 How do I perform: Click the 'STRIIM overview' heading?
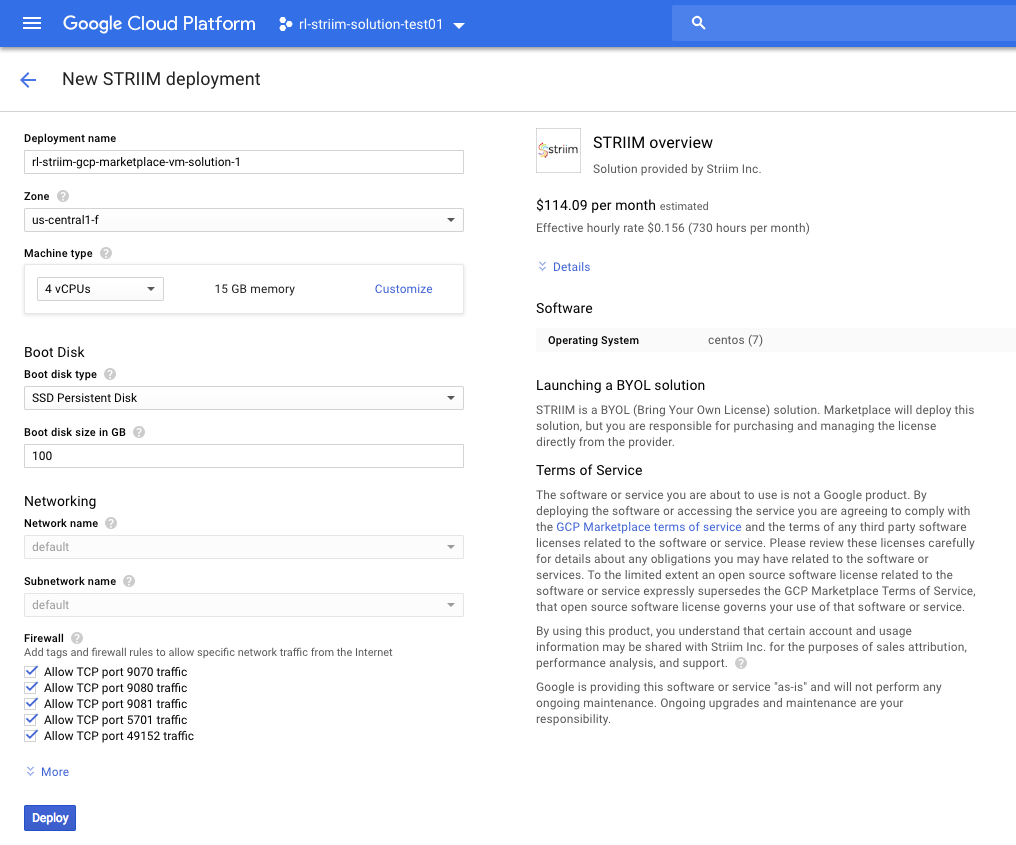pos(652,143)
